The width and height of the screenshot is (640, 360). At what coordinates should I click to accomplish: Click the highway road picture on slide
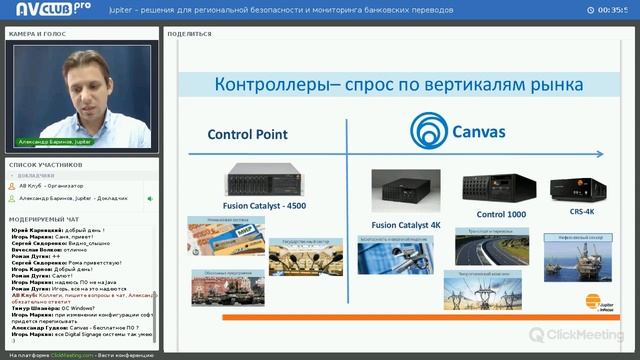[x=492, y=247]
